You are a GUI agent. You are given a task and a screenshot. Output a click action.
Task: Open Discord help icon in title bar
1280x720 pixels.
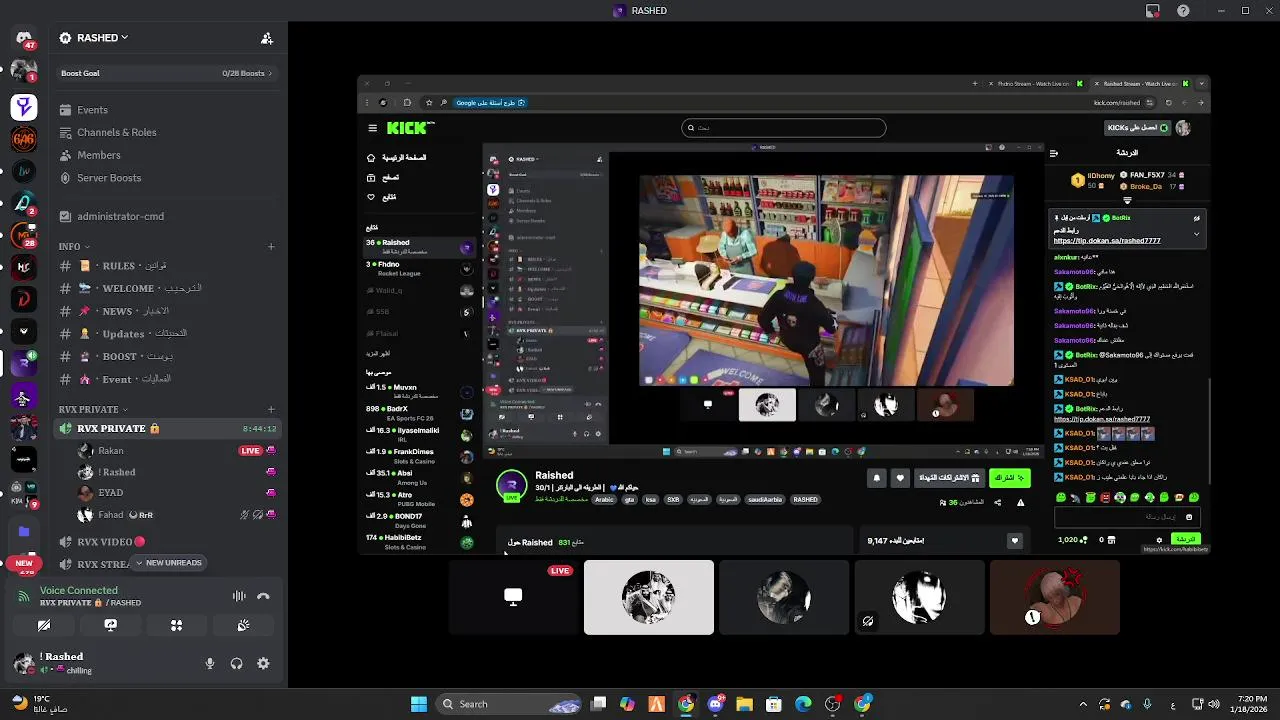[1184, 11]
